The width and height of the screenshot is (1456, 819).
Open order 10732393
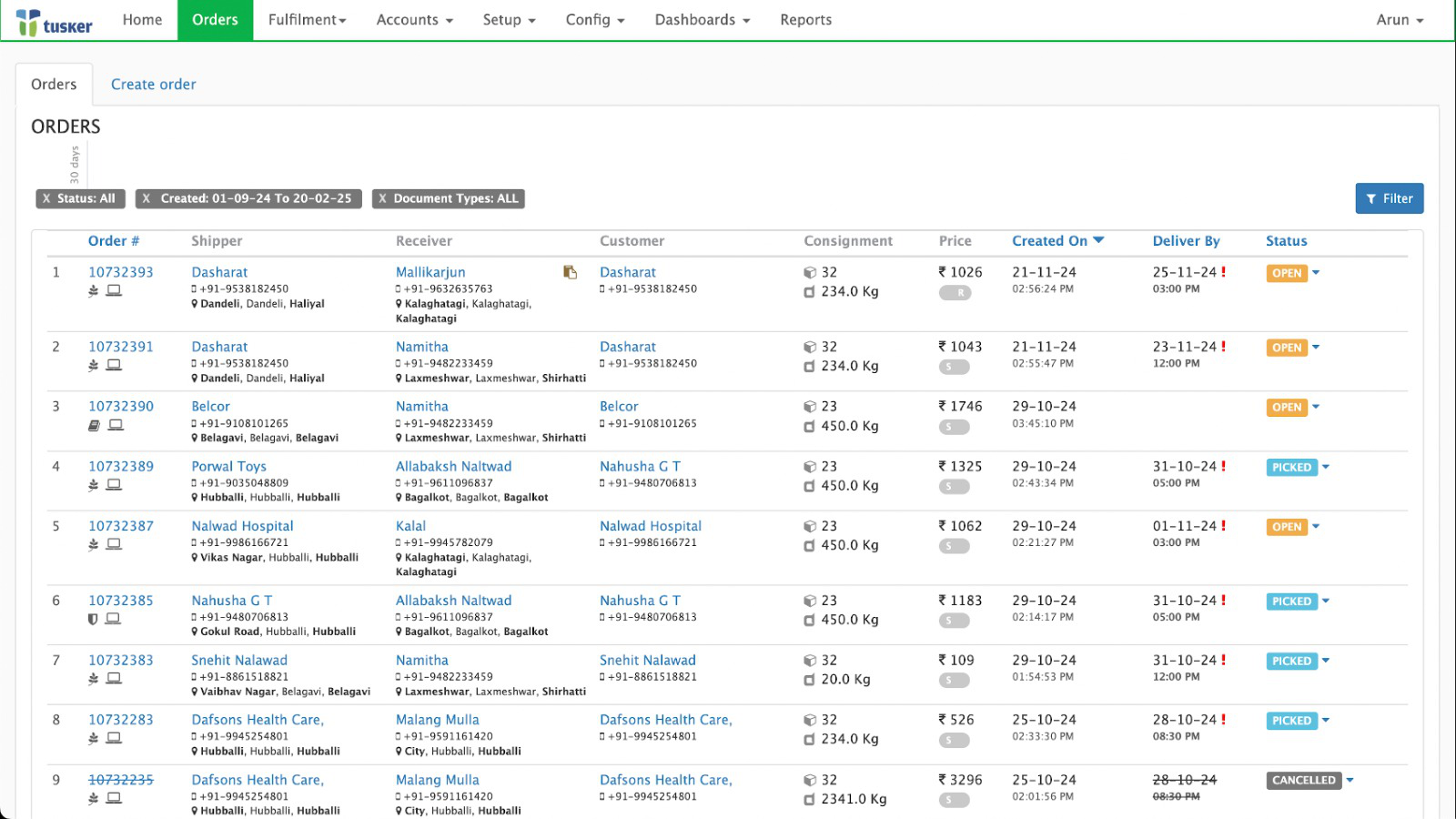coord(121,271)
